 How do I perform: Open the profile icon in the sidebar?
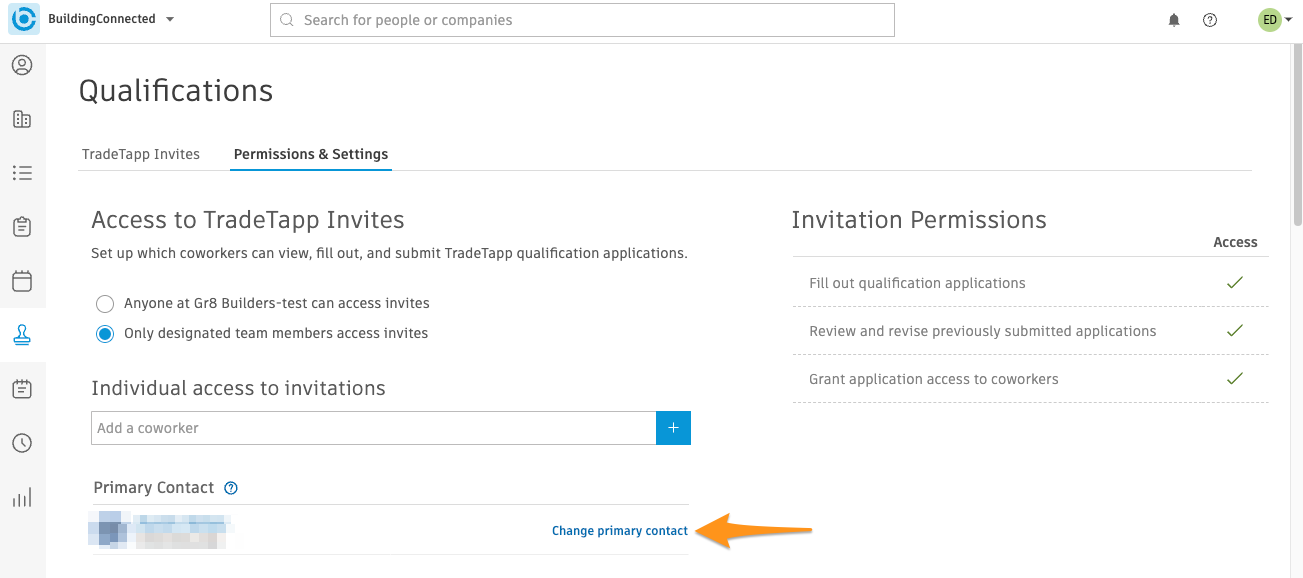(x=22, y=66)
